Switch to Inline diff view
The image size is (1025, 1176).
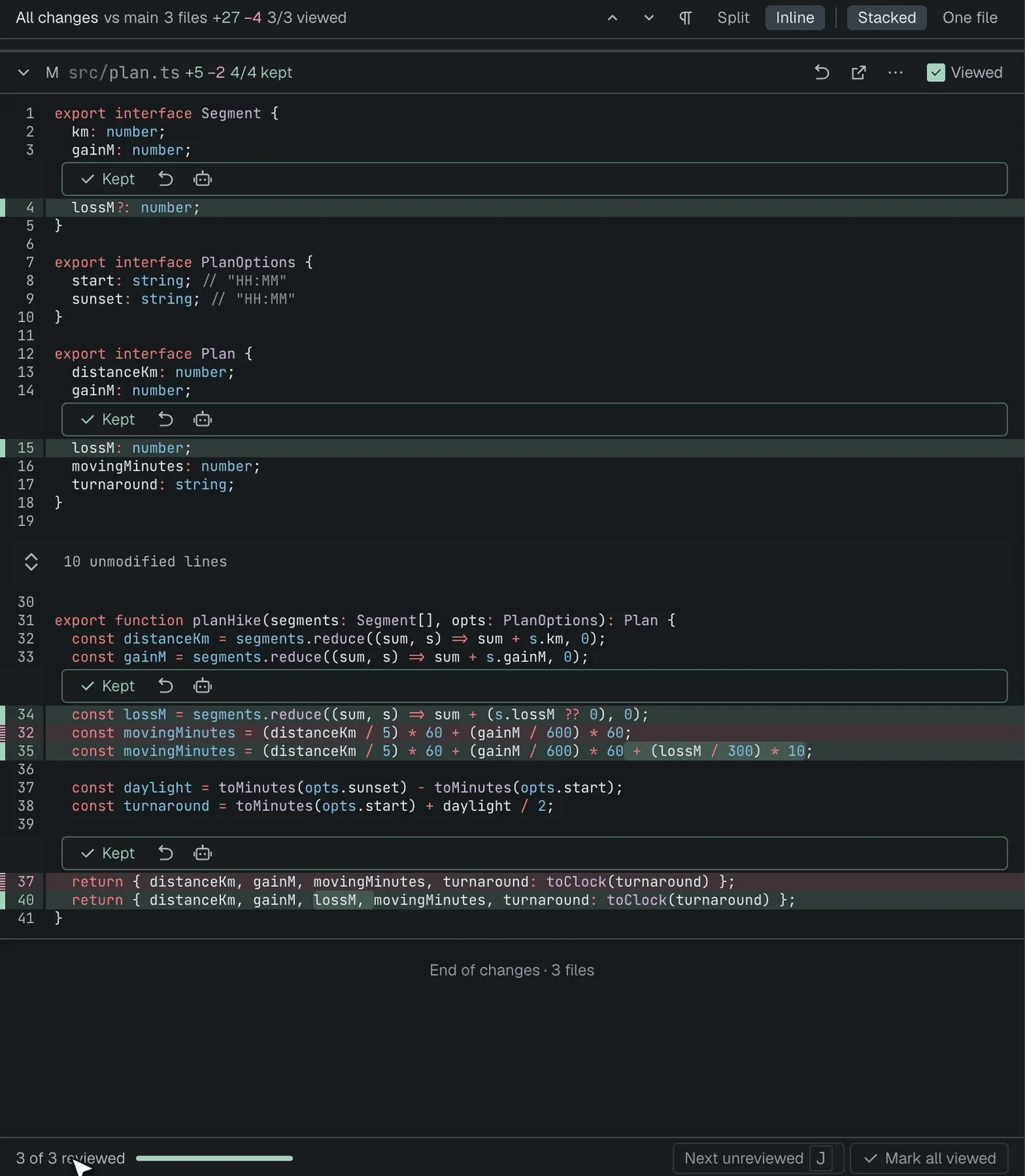(794, 18)
